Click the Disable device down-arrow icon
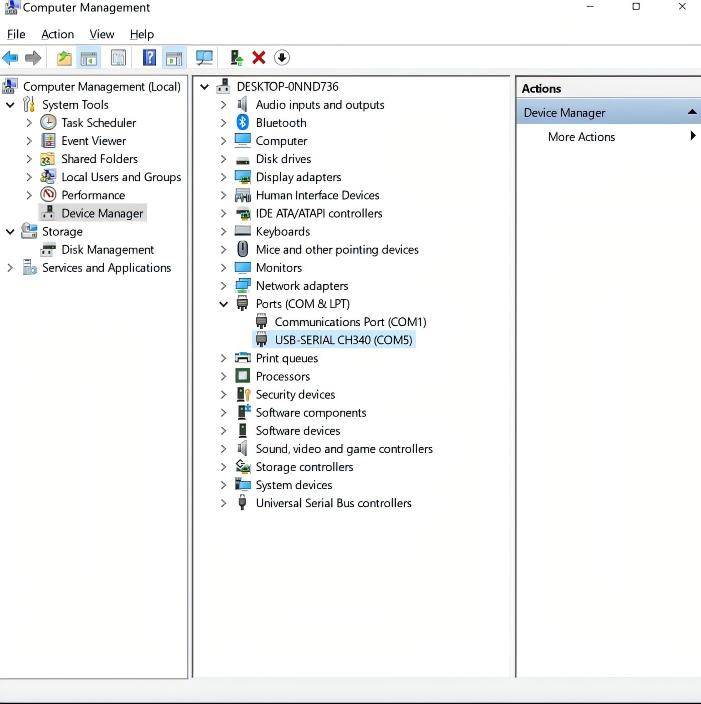Image resolution: width=701 pixels, height=704 pixels. click(x=282, y=58)
